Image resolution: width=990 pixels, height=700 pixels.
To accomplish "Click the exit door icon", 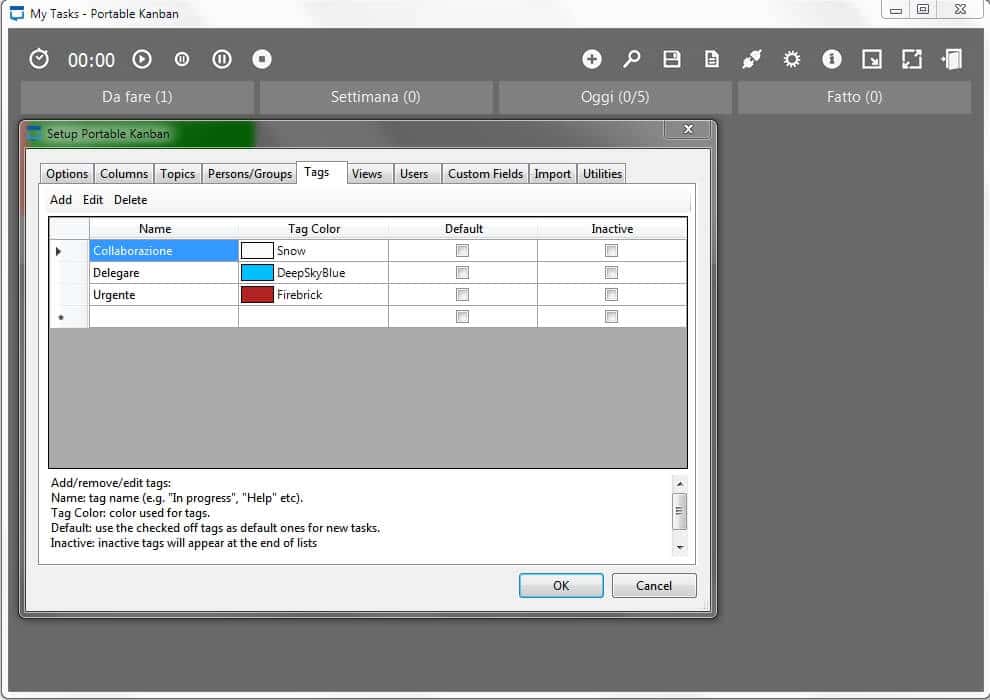I will [952, 59].
